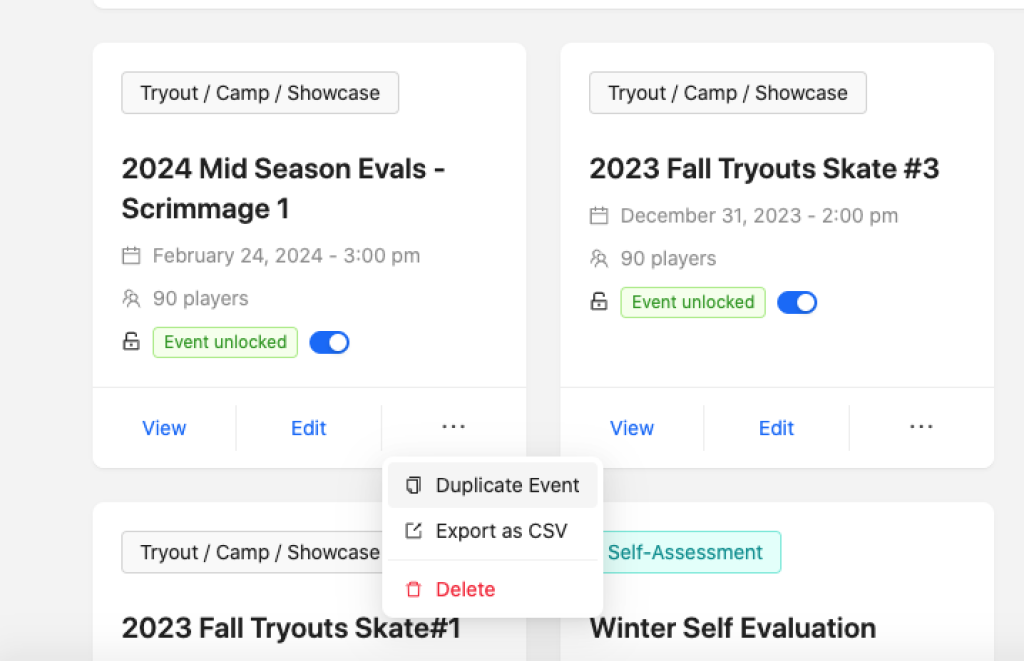Toggle the event lock switch for Fall Tryouts Skate #3

pyautogui.click(x=797, y=302)
